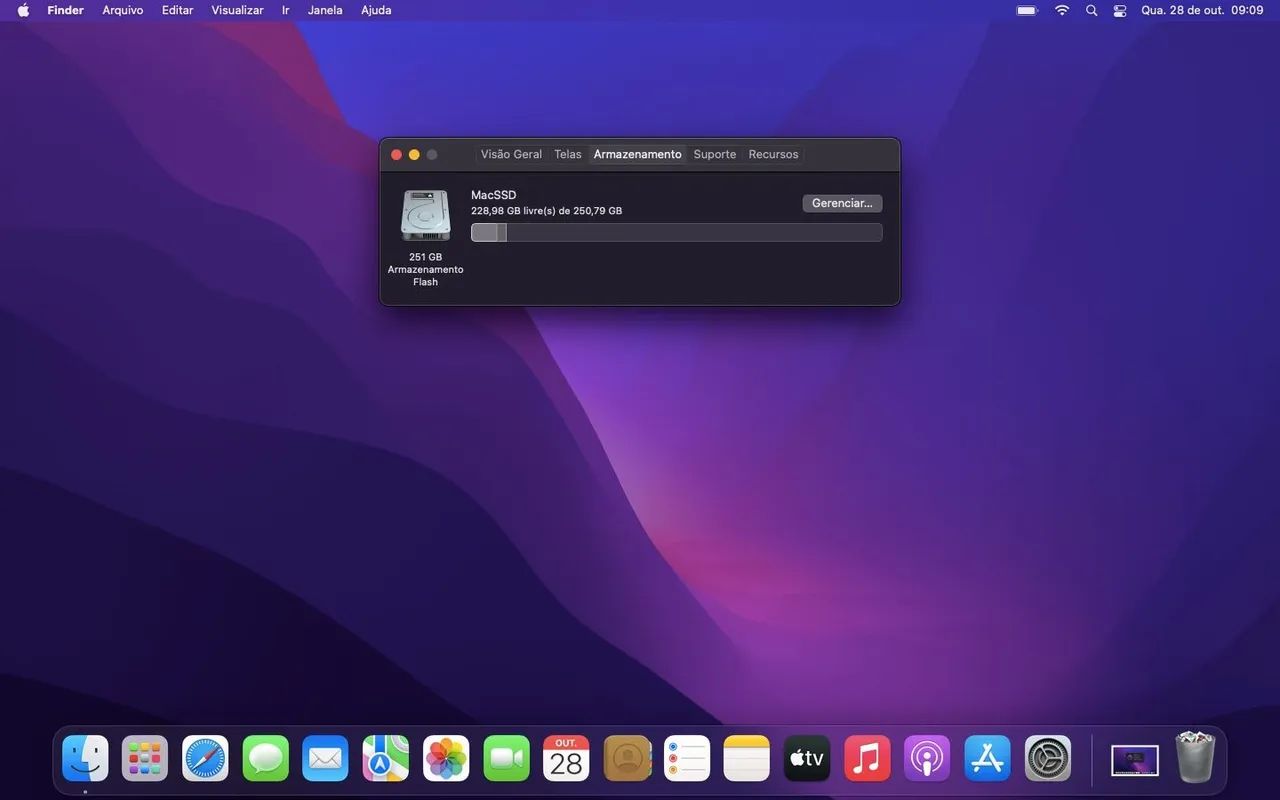Click the battery status icon

pyautogui.click(x=1028, y=10)
